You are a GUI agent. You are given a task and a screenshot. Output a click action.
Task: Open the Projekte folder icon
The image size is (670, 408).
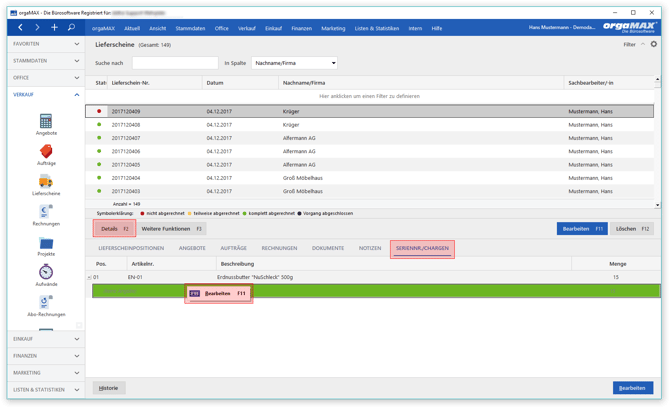[46, 243]
